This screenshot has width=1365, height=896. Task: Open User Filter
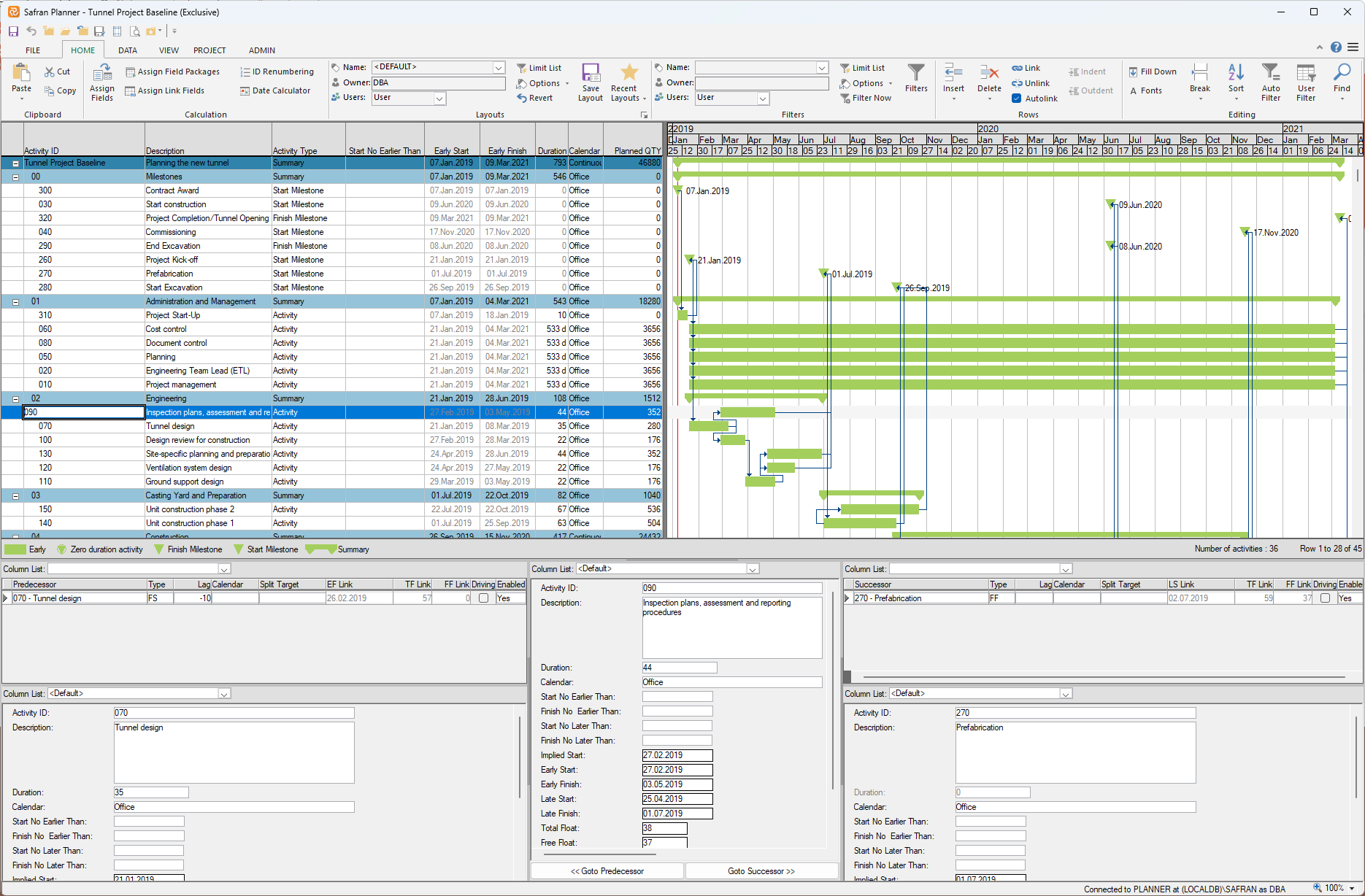coord(1306,82)
